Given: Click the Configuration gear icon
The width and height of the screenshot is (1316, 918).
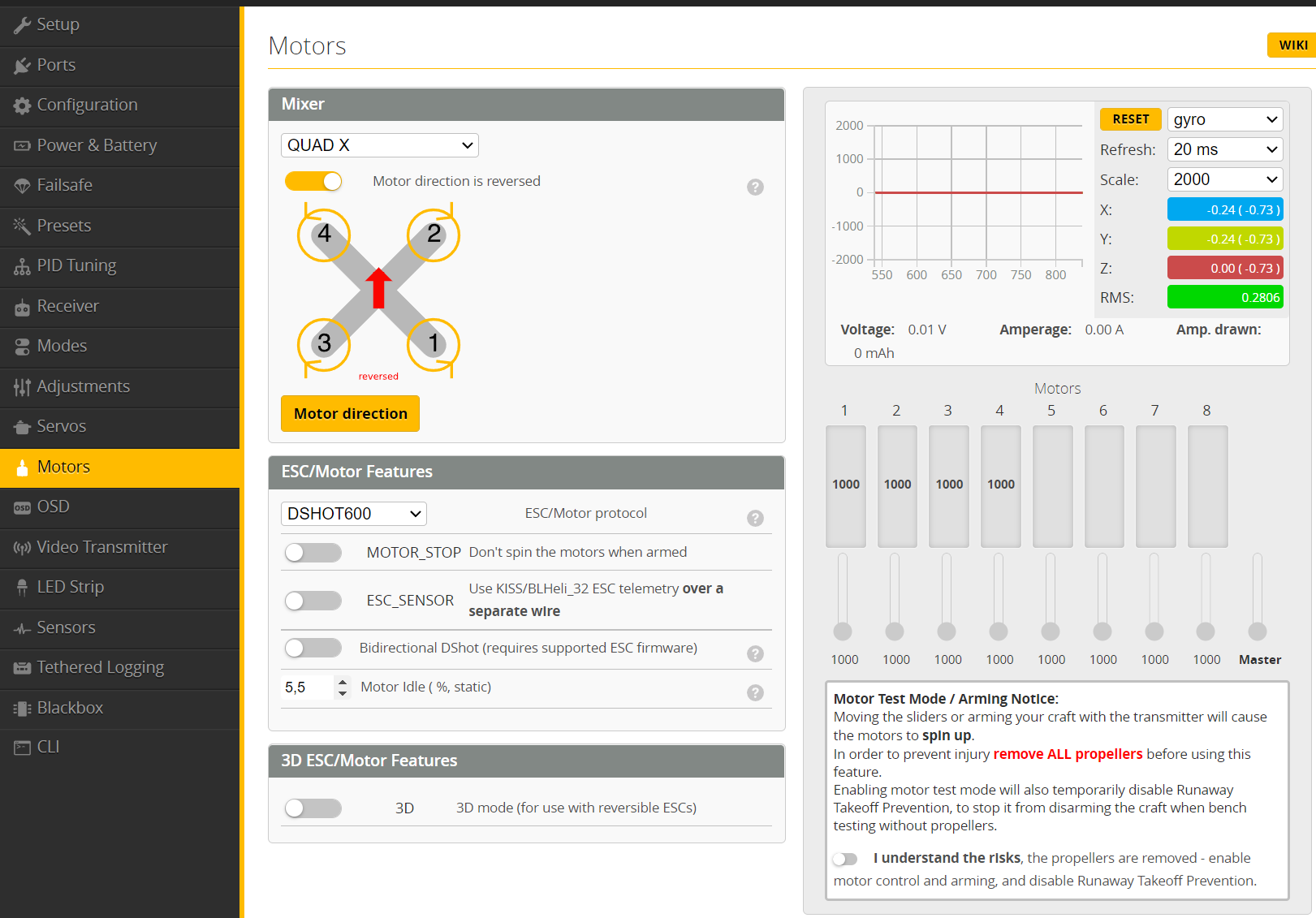Looking at the screenshot, I should click(x=22, y=106).
